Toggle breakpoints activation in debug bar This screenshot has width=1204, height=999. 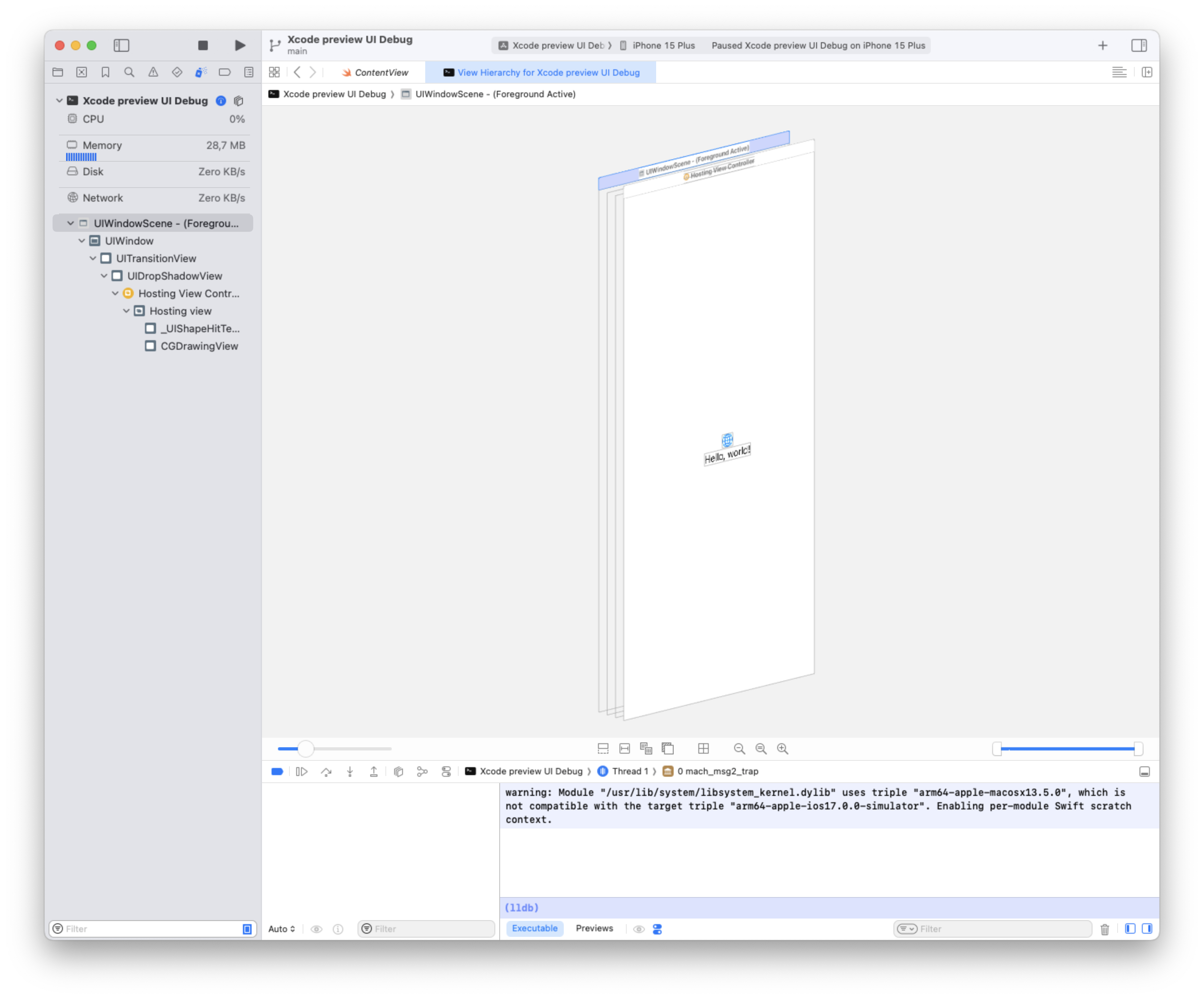pos(278,772)
